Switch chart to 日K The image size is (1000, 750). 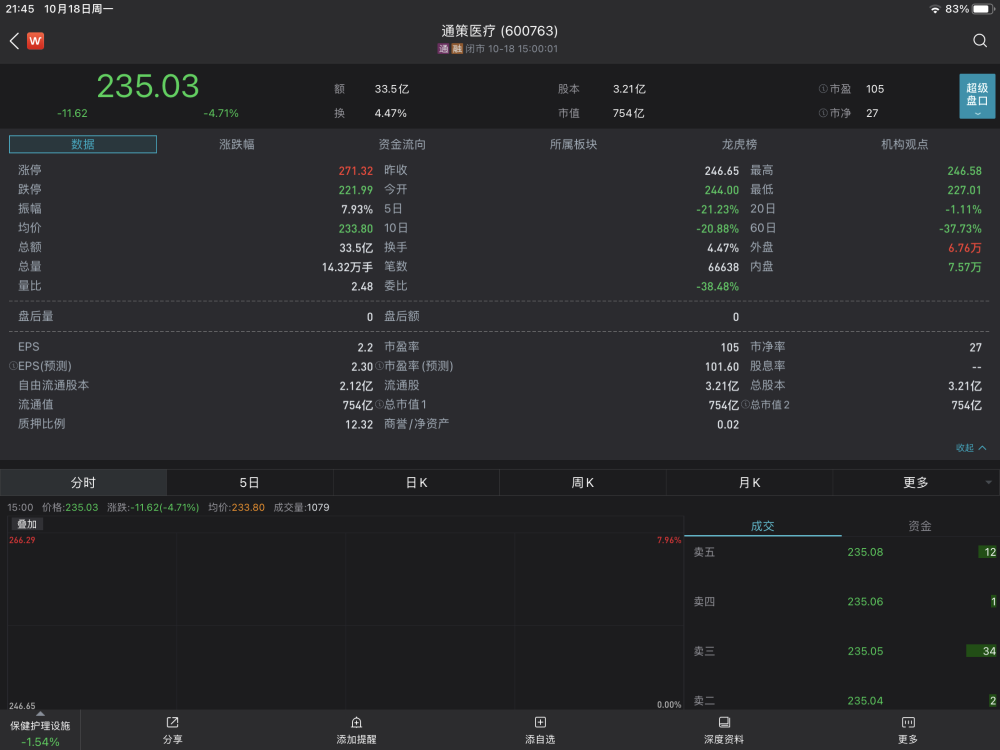point(416,483)
